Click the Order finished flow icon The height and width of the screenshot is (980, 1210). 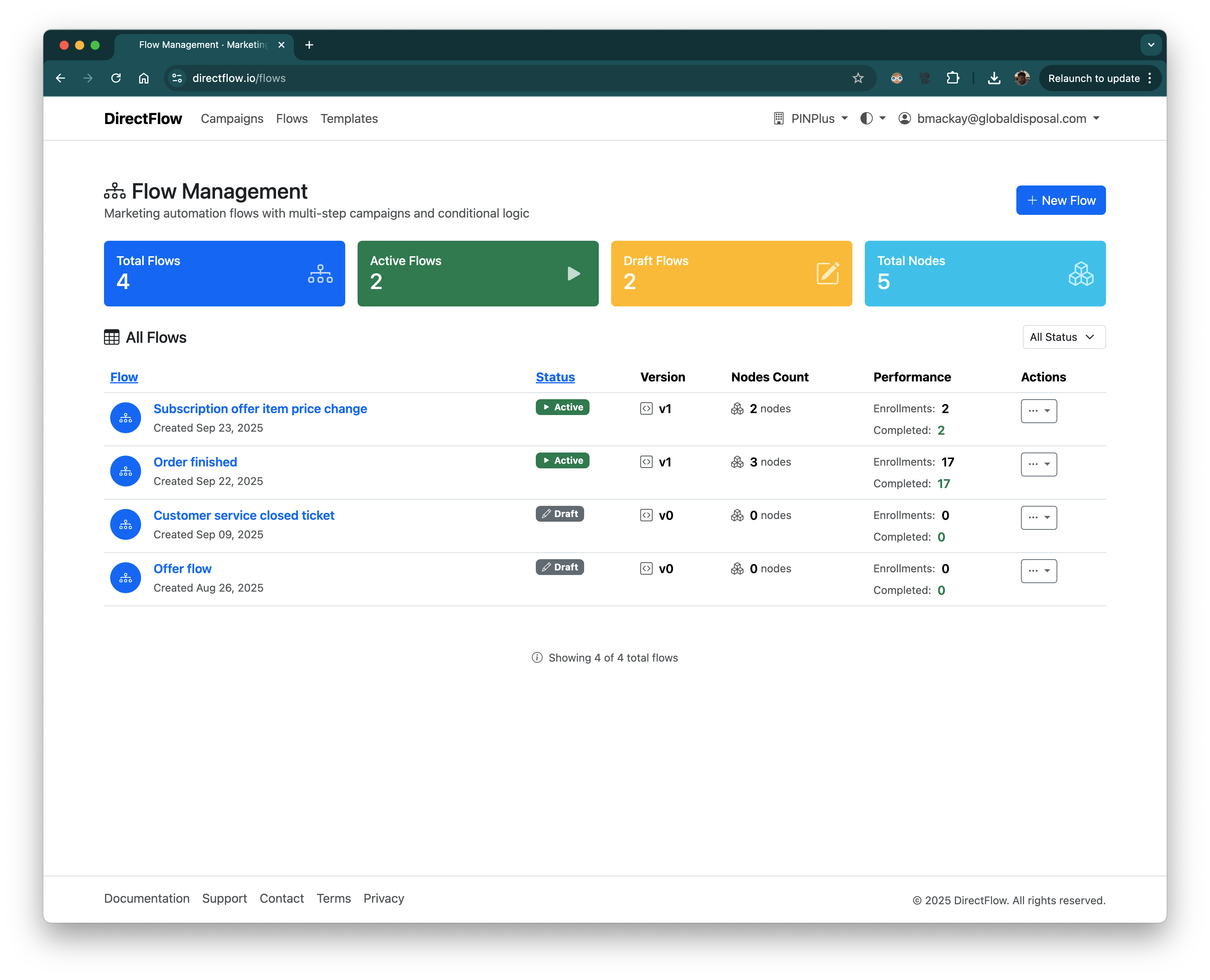coord(125,471)
